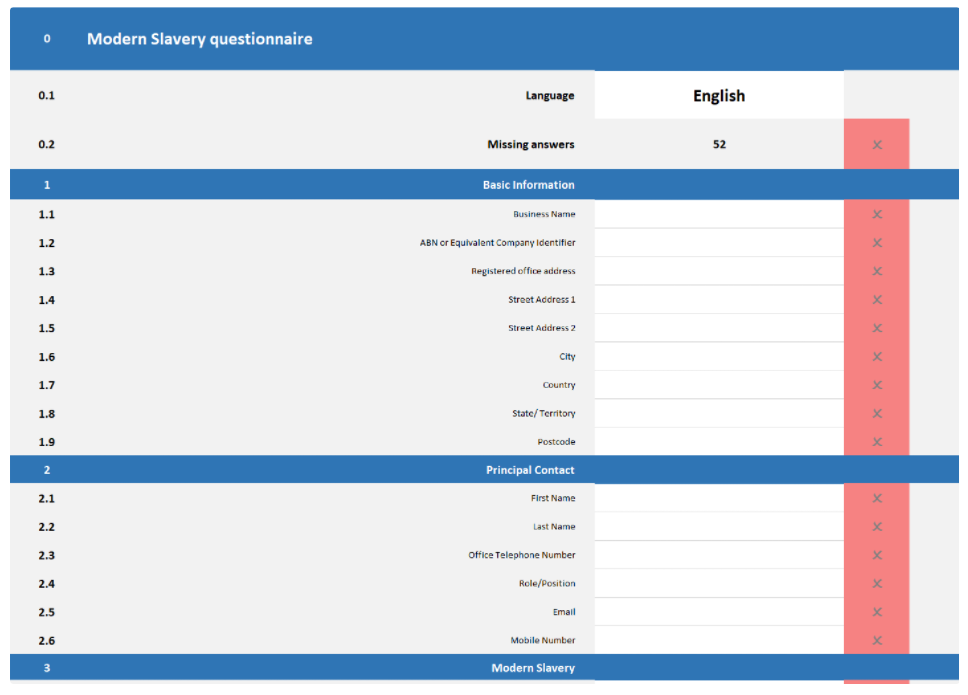Click the X icon for Street Address 1
Viewport: 968px width, 695px height.
pyautogui.click(x=877, y=299)
